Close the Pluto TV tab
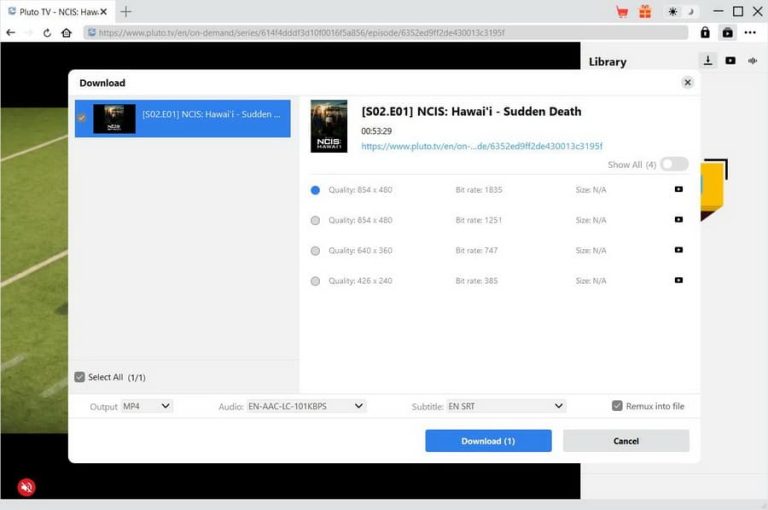 click(x=103, y=12)
